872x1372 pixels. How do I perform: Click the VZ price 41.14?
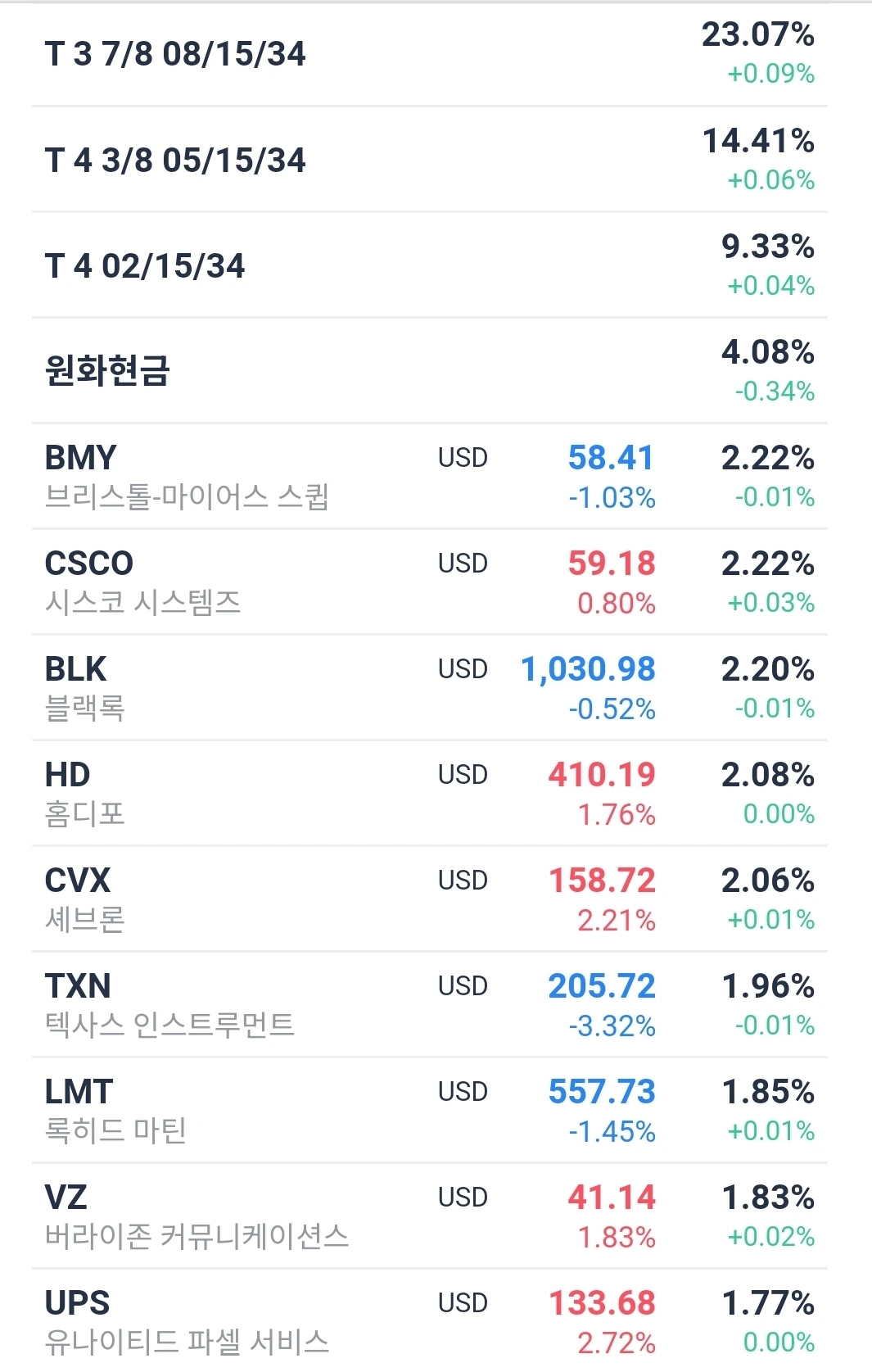click(612, 1198)
